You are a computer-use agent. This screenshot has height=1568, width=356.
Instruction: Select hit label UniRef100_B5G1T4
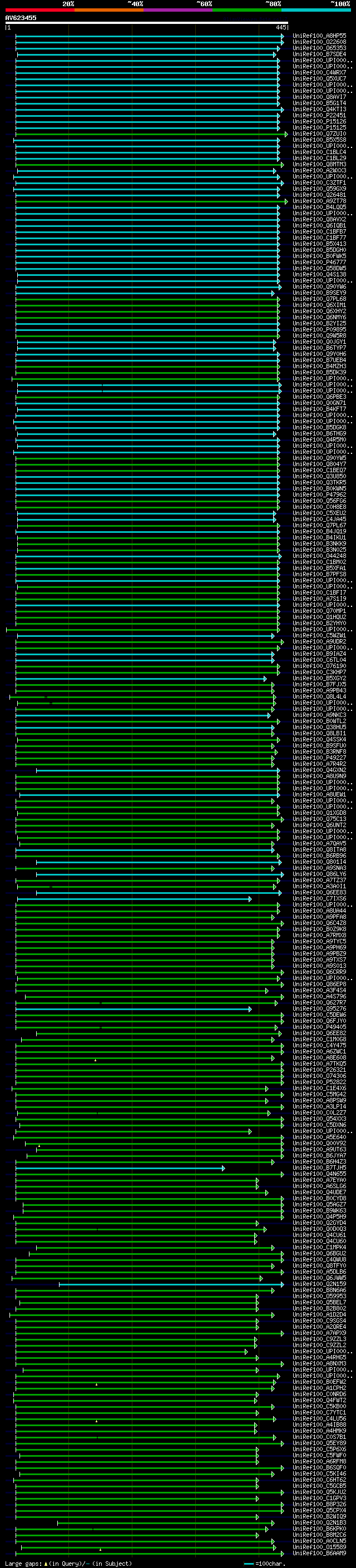pyautogui.click(x=319, y=103)
